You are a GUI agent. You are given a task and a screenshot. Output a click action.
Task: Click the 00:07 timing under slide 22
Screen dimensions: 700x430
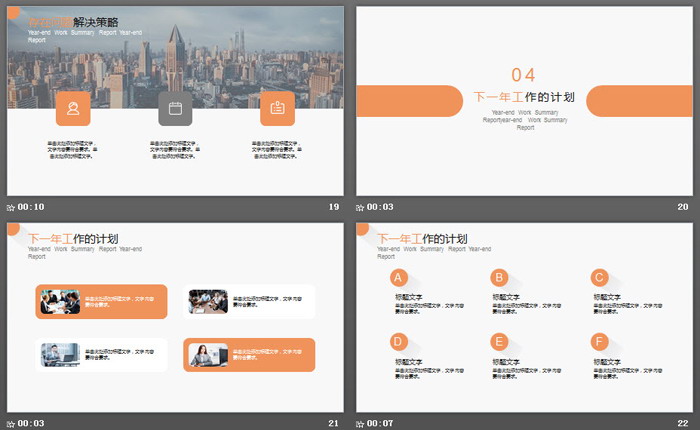[381, 424]
